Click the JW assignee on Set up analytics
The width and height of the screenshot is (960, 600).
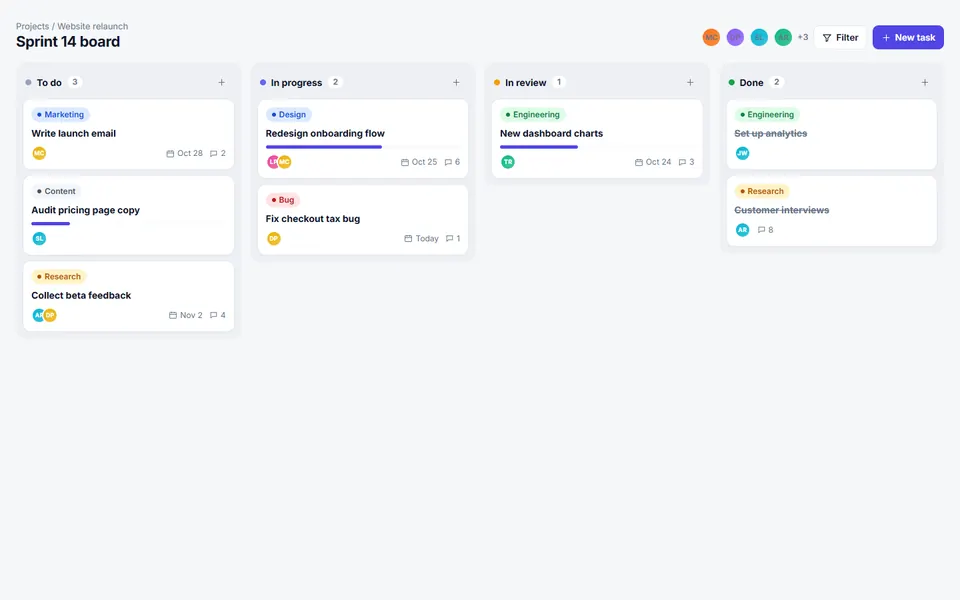(x=742, y=153)
